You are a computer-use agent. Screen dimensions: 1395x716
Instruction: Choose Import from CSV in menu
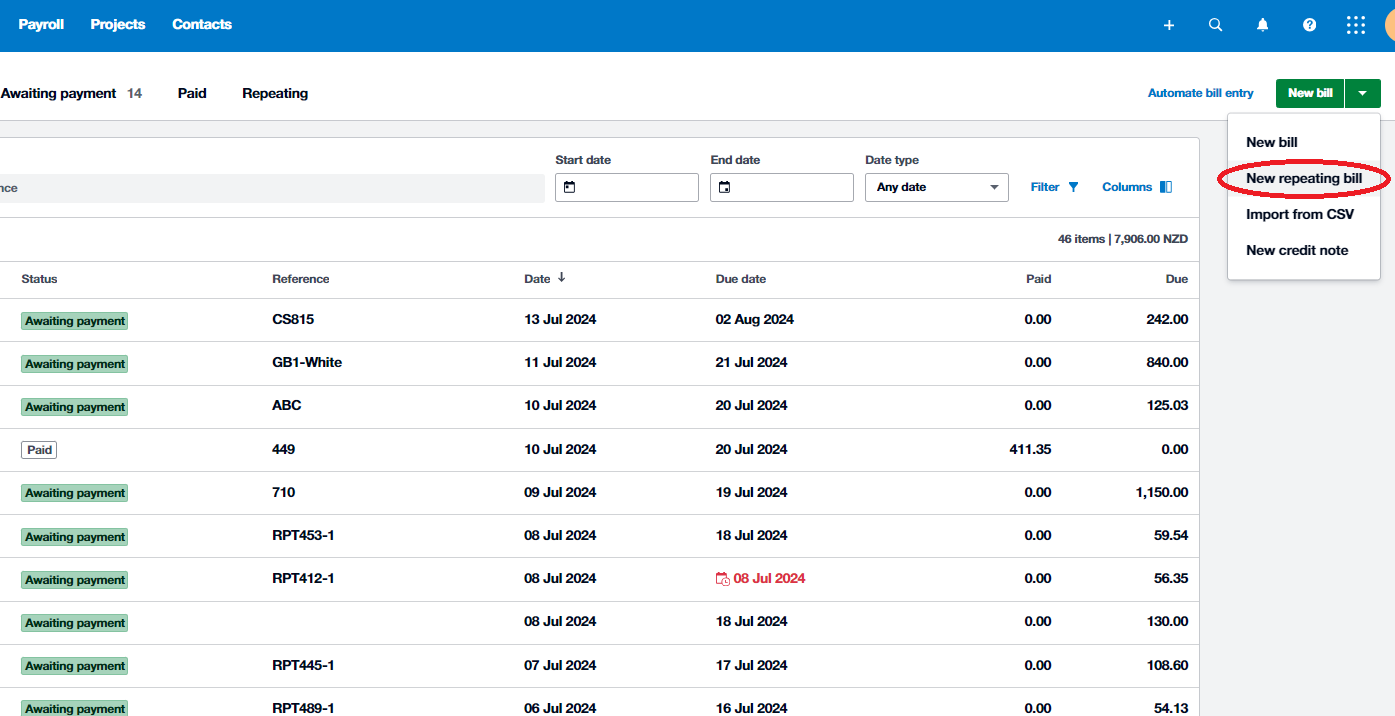(x=1299, y=214)
